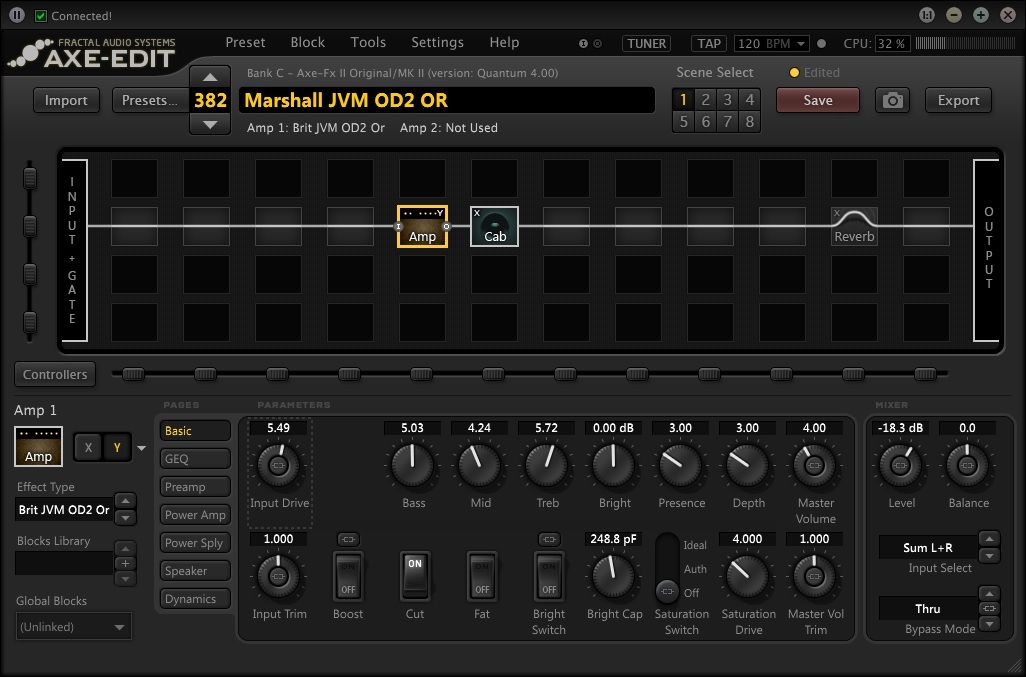Screen dimensions: 1026x678
Task: Click the plus icon in Blocks Library
Action: pos(125,563)
